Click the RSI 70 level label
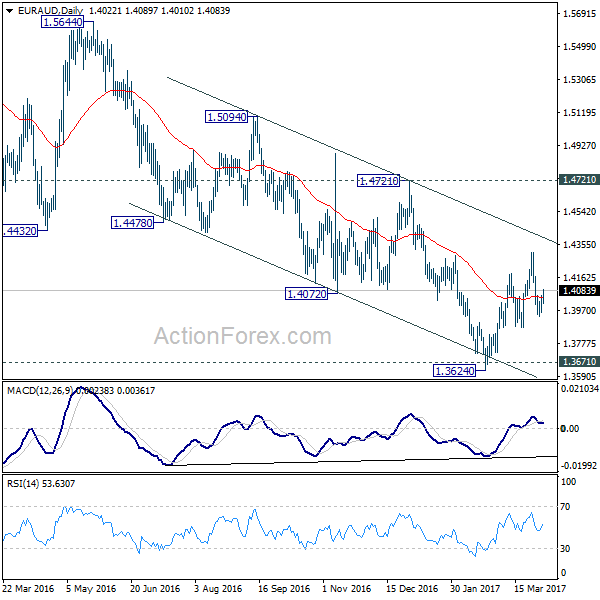This screenshot has height=600, width=600. (565, 507)
